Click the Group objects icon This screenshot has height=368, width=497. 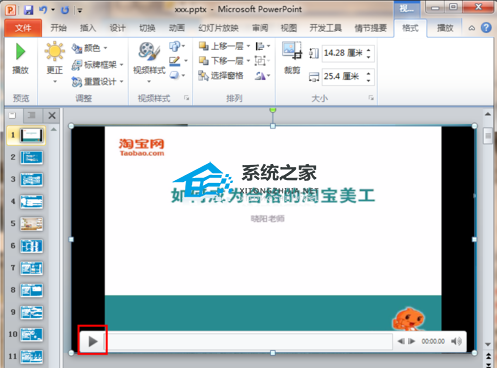pos(262,61)
